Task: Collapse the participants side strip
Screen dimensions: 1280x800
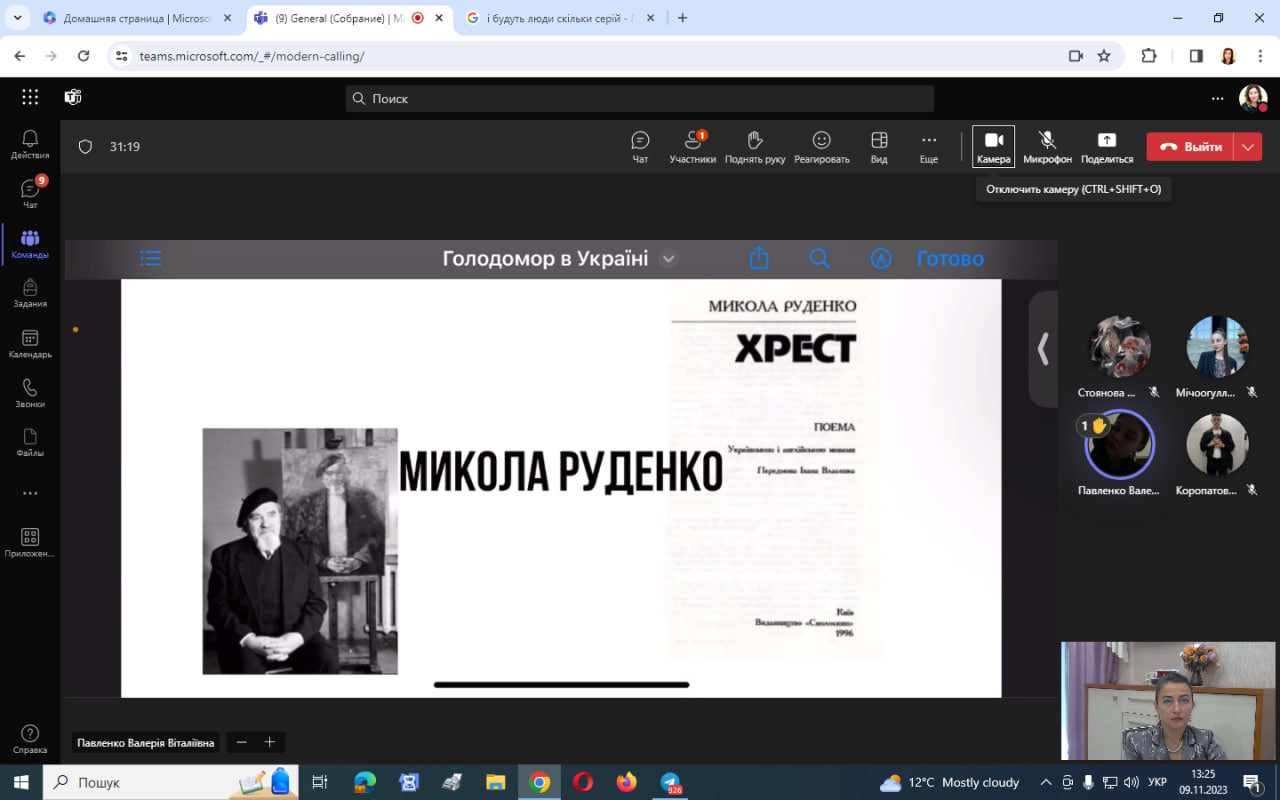Action: click(1043, 348)
